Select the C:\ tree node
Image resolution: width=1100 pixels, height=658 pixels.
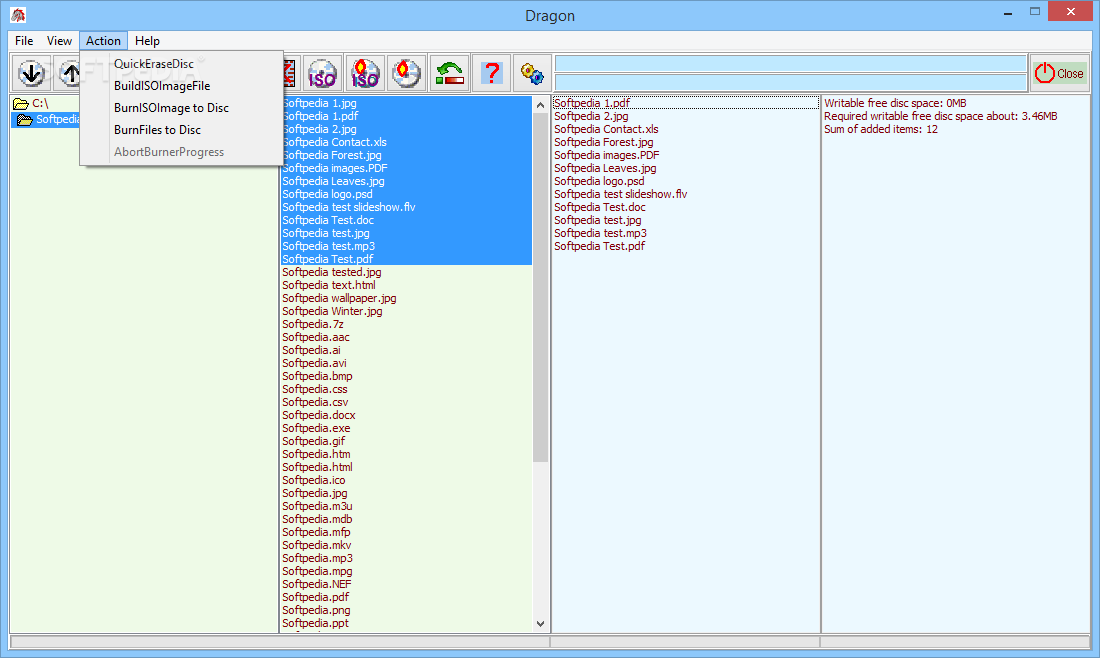click(x=40, y=104)
